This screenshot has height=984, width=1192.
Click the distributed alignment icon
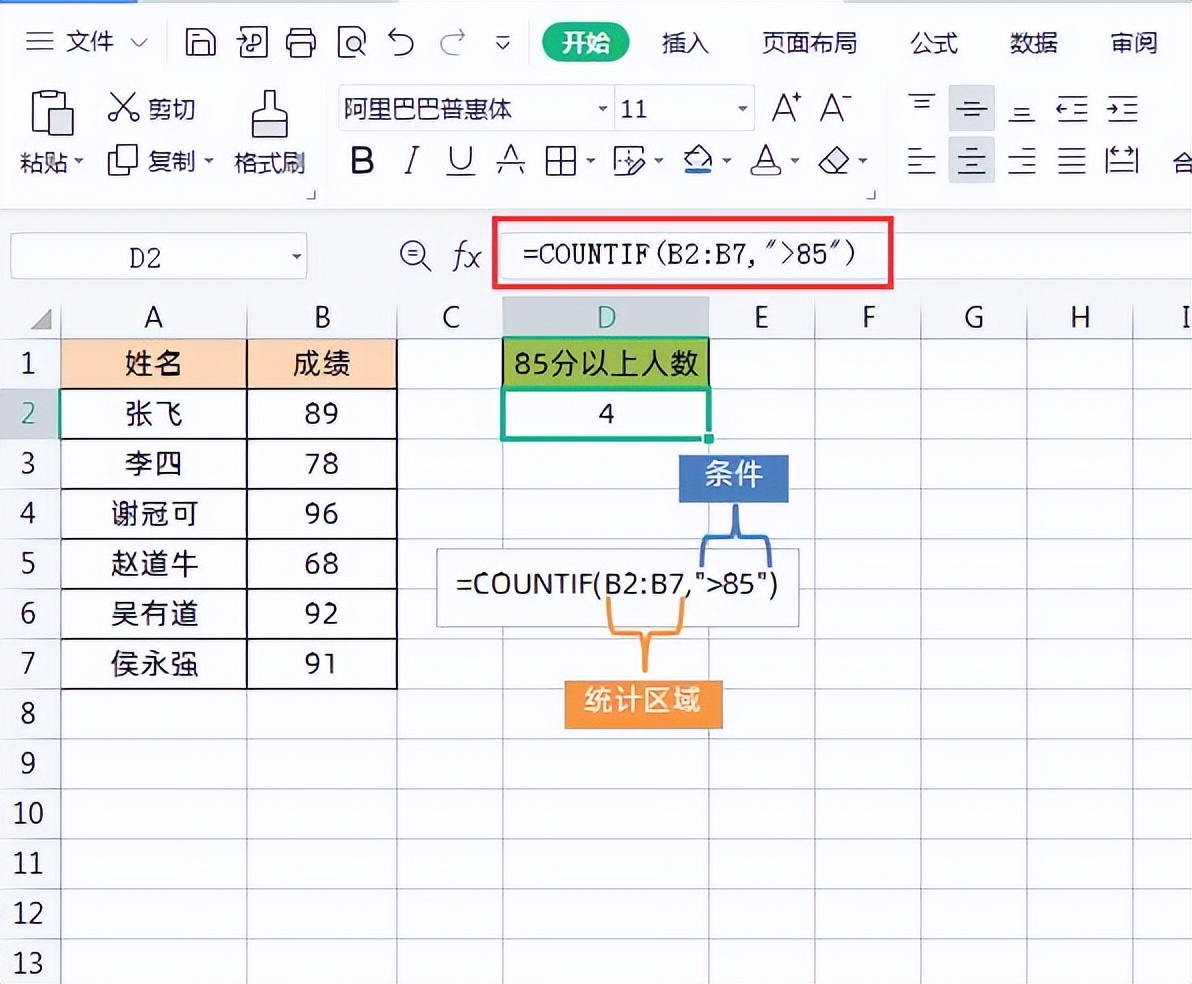tap(1122, 160)
